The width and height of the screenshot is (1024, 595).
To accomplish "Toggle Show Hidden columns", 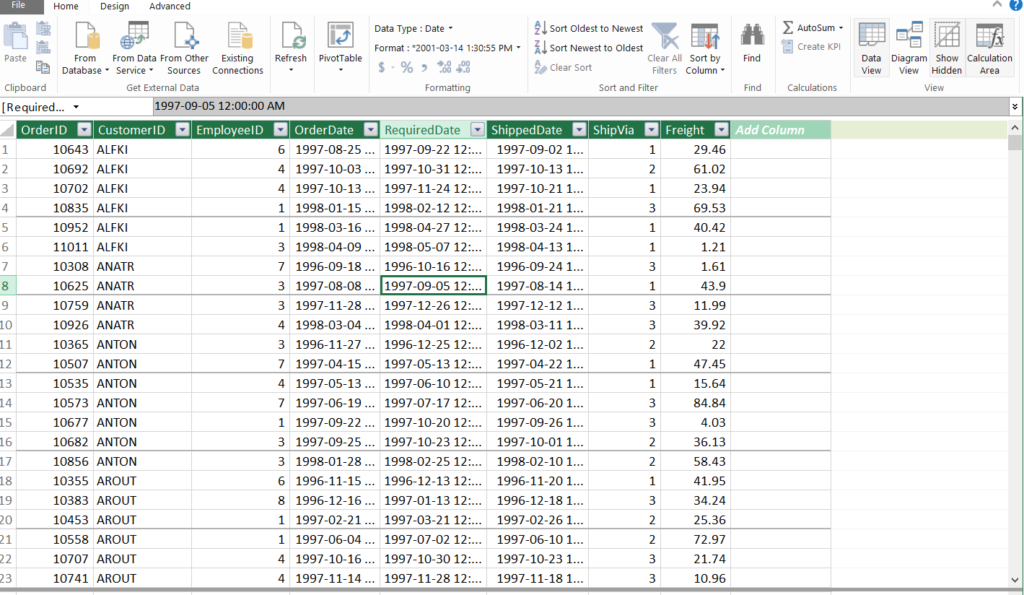I will (x=946, y=48).
